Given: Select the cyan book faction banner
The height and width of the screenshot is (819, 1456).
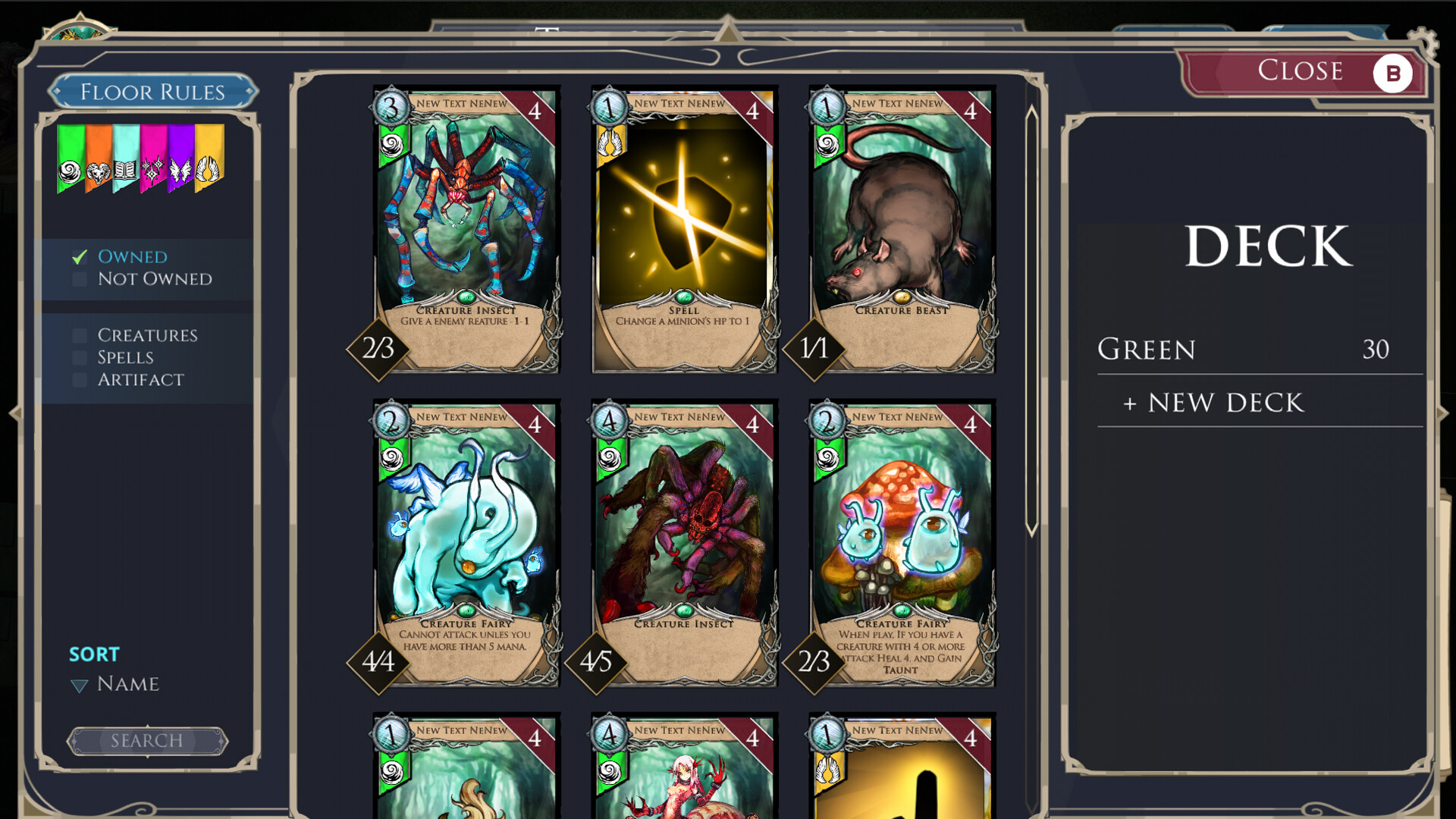Looking at the screenshot, I should (126, 158).
